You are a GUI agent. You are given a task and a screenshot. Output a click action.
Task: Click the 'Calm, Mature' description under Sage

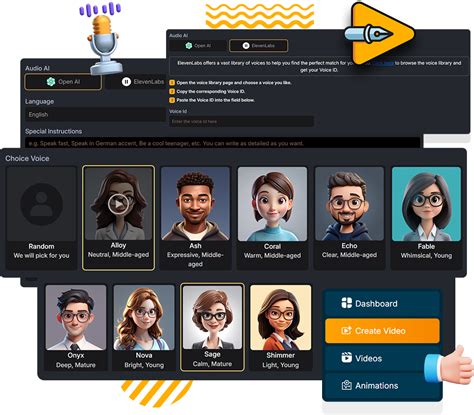click(212, 364)
